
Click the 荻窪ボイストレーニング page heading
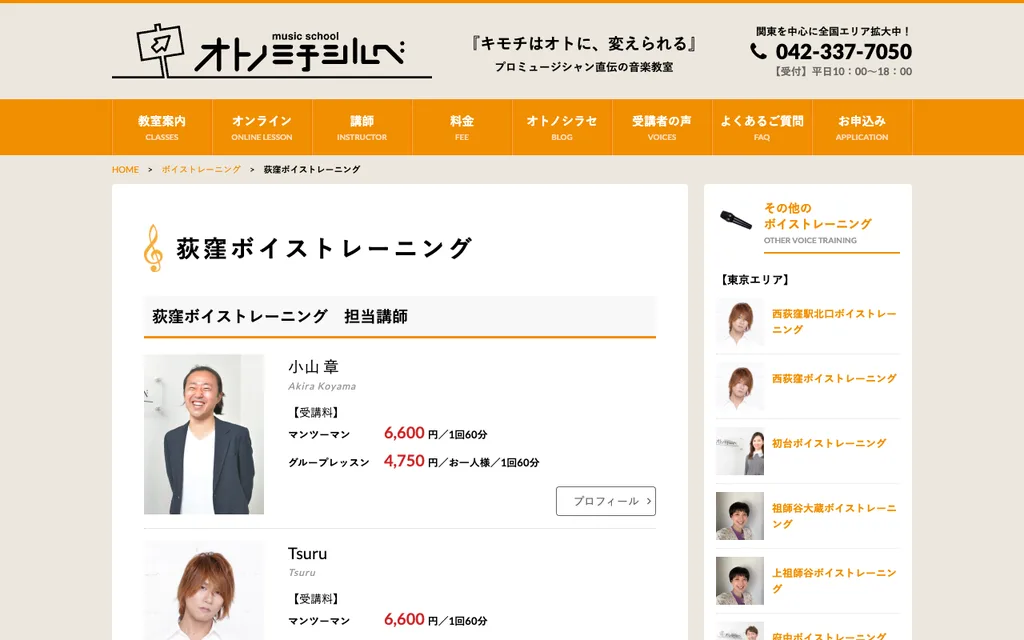324,248
